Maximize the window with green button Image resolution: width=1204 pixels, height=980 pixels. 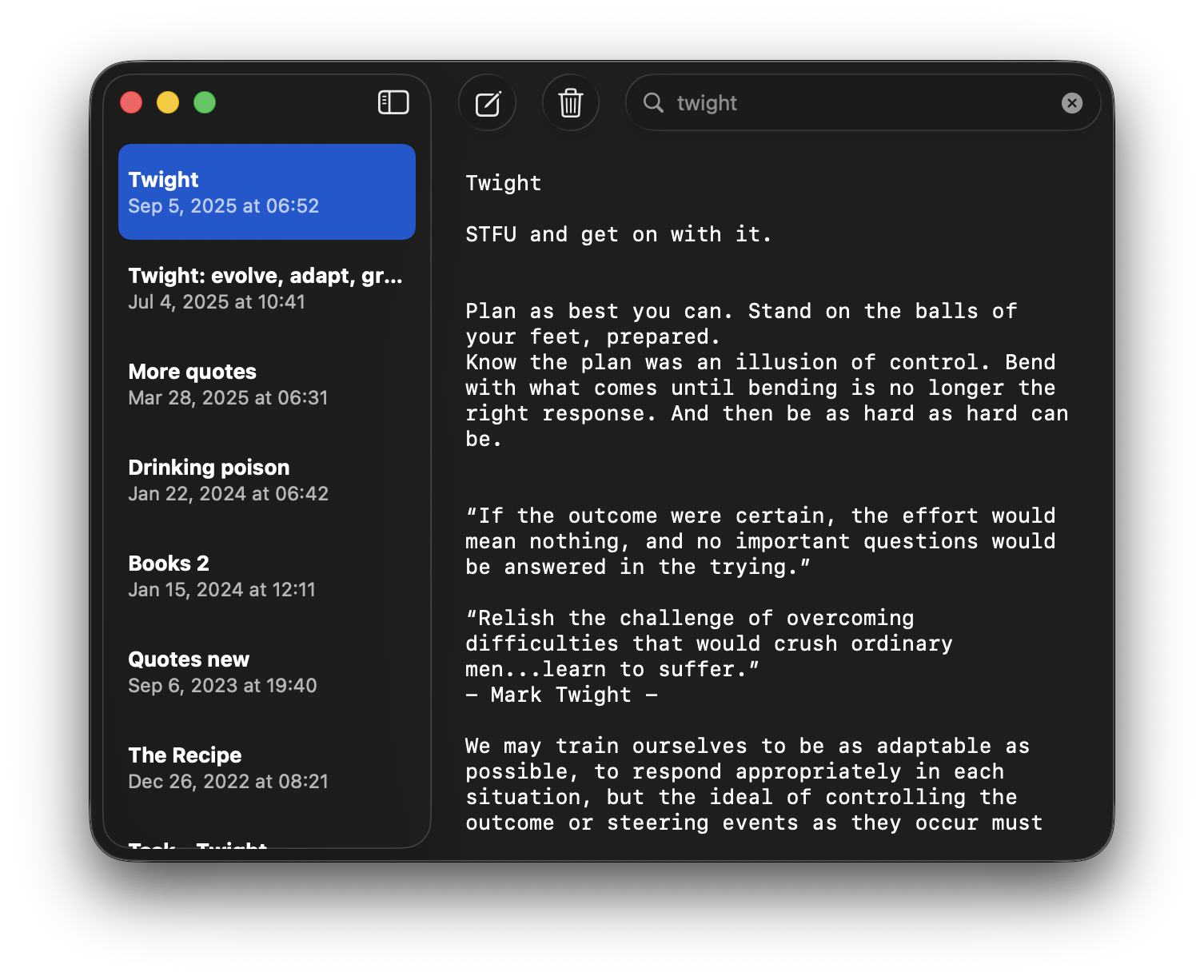pos(205,102)
